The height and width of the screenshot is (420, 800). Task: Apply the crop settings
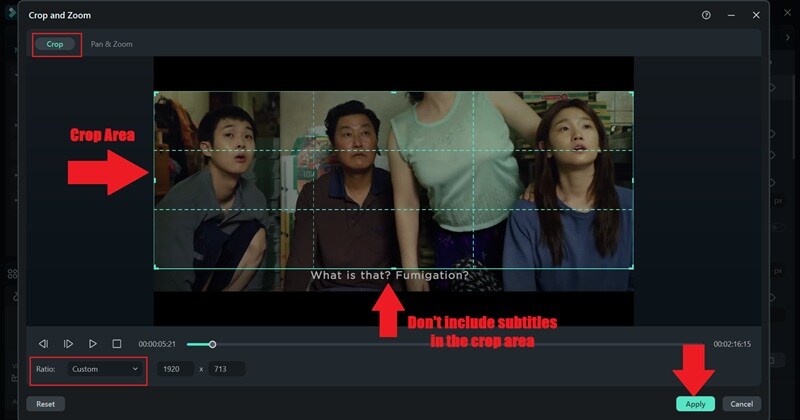pyautogui.click(x=695, y=404)
